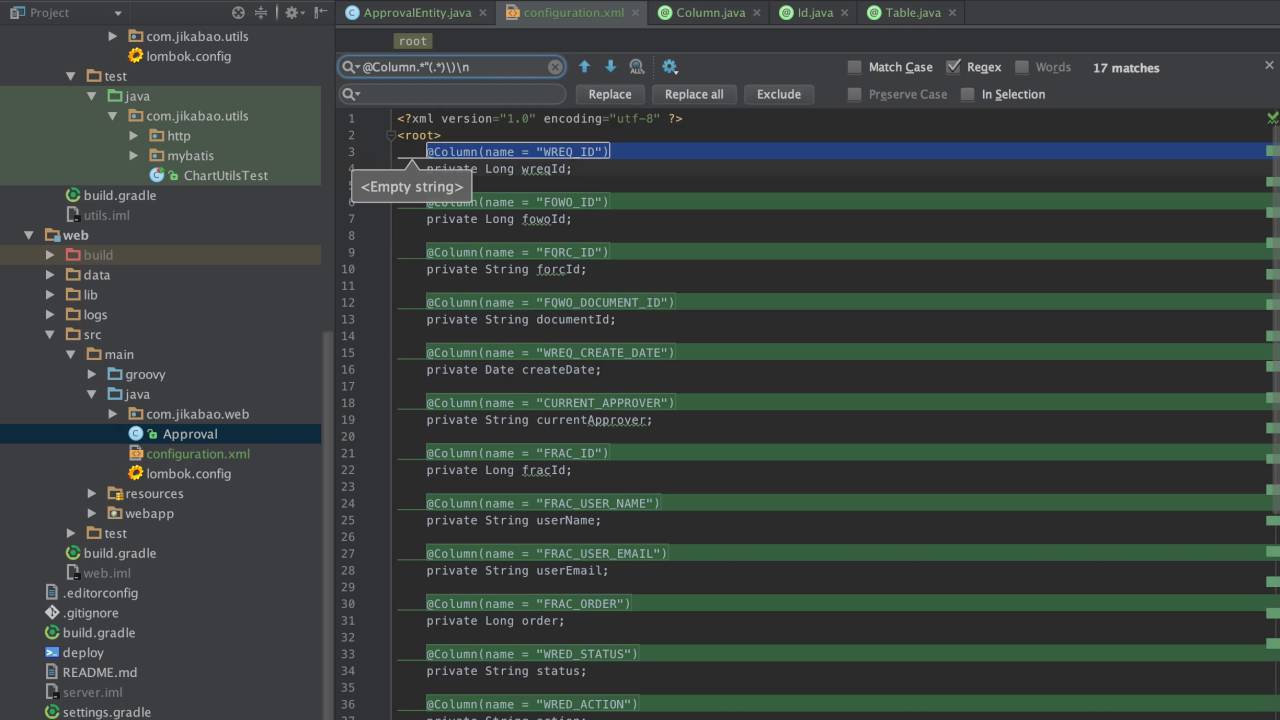Disable the Regex checkbox
The image size is (1280, 720).
point(953,67)
